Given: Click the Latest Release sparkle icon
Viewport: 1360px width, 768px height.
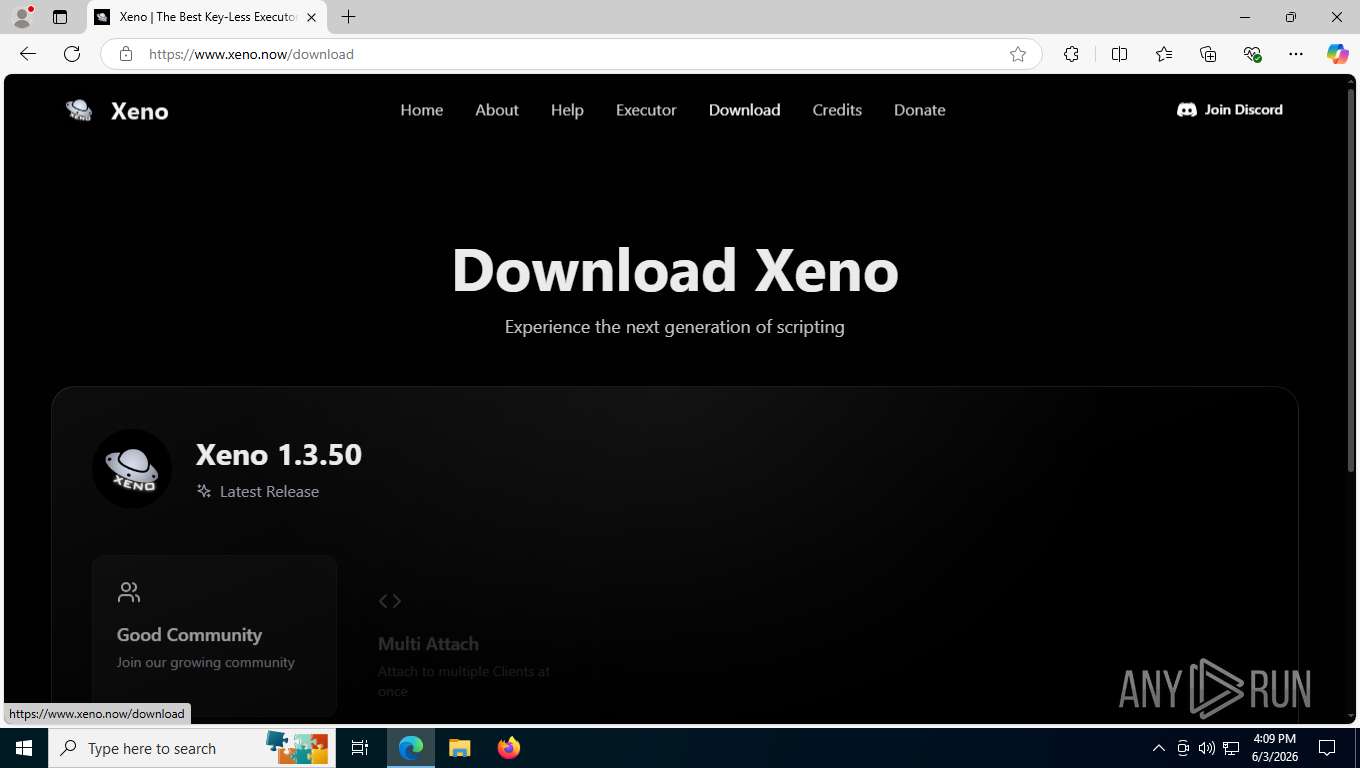Looking at the screenshot, I should pos(204,491).
